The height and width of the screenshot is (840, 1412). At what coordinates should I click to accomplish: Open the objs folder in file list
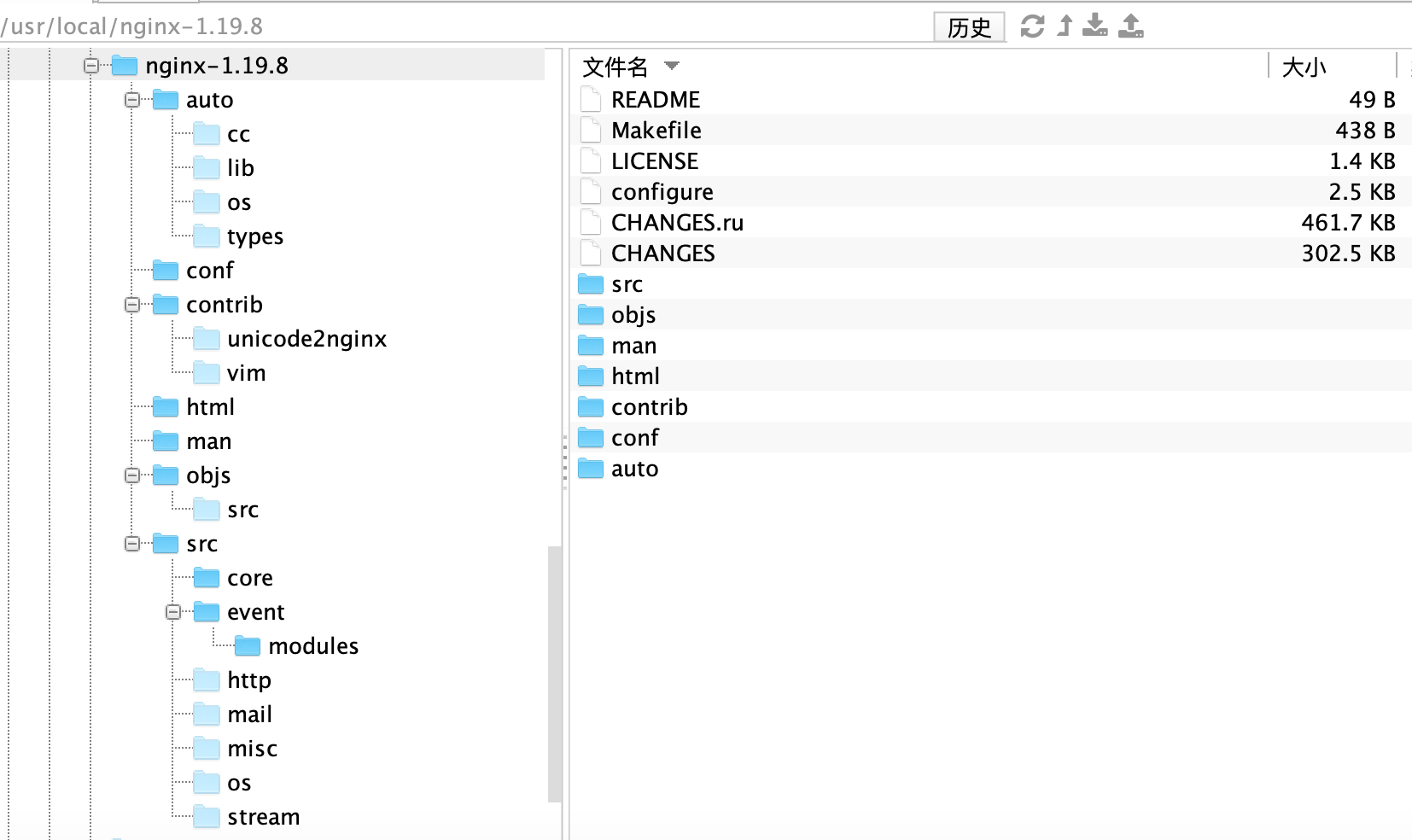coord(616,314)
